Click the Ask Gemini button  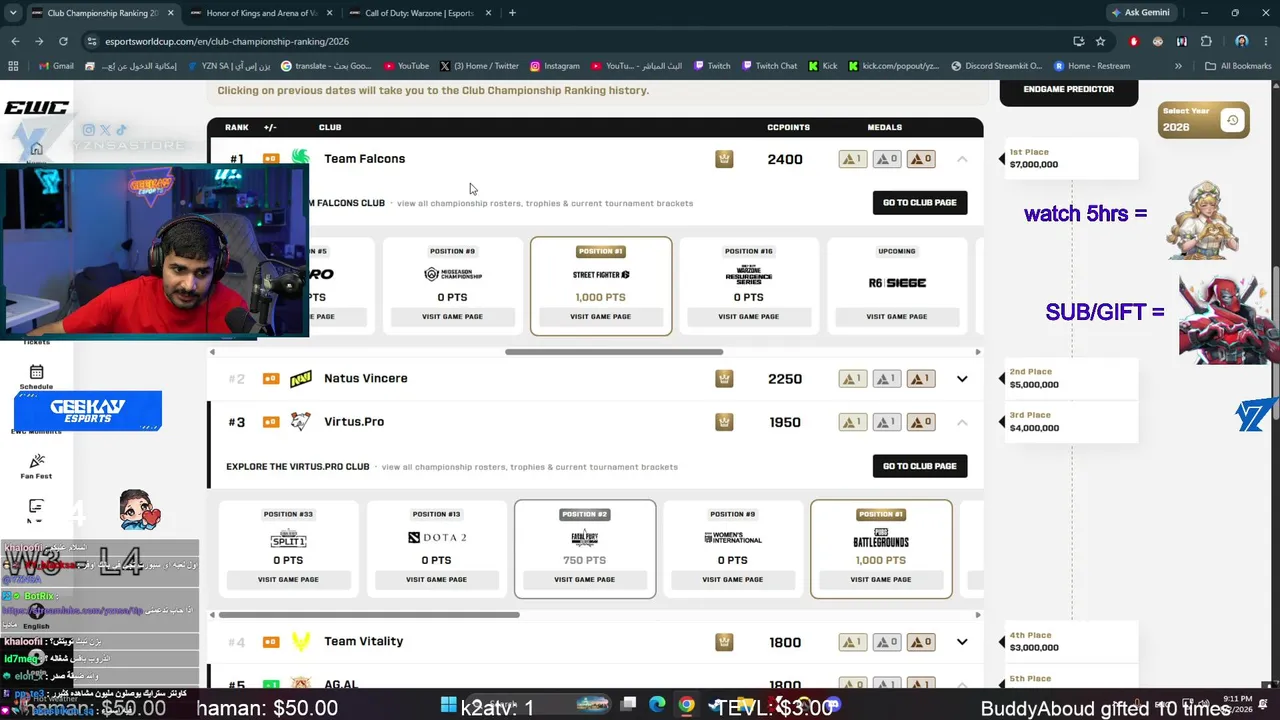click(1139, 13)
